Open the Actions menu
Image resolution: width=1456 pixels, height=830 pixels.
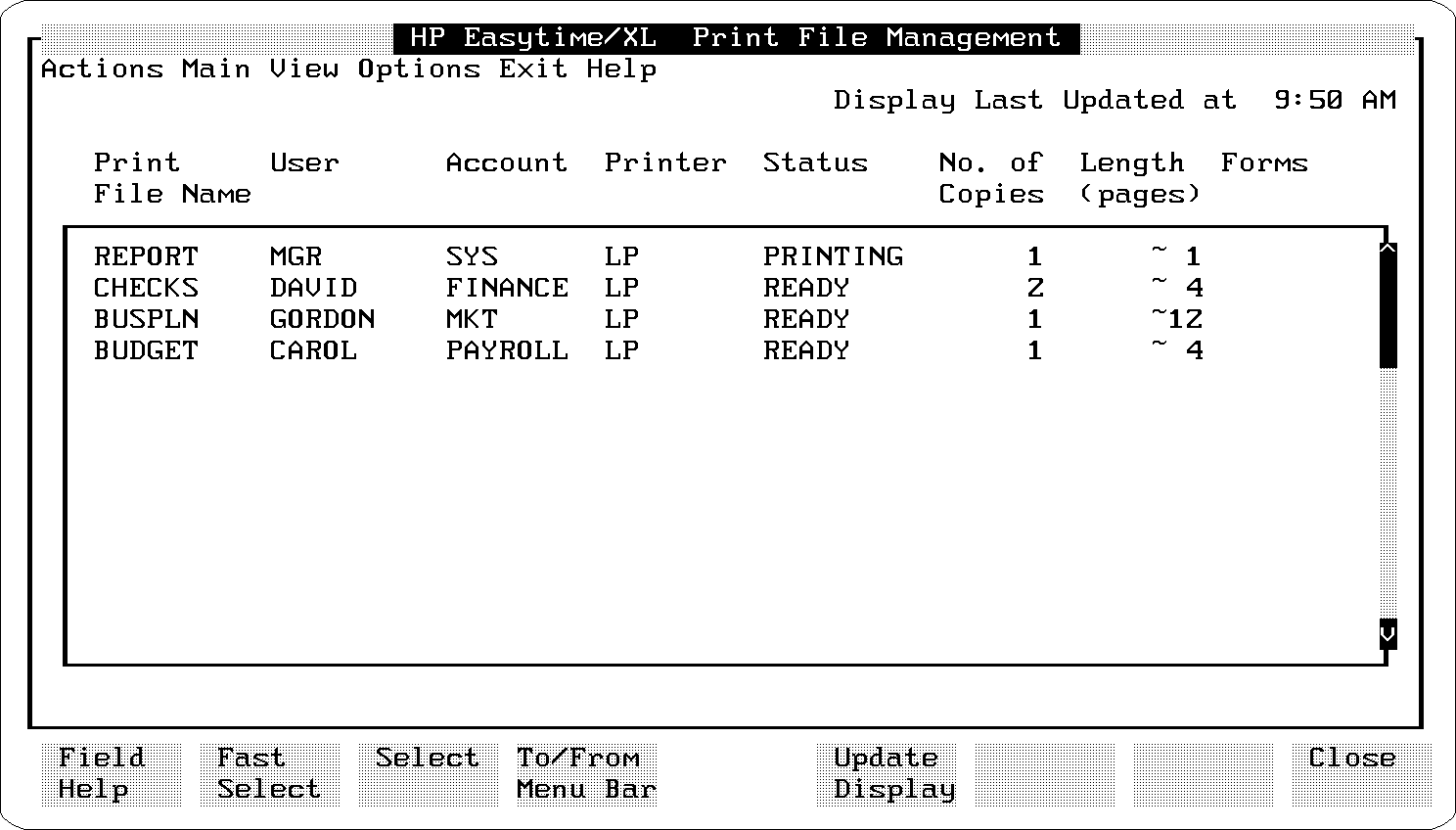click(102, 69)
